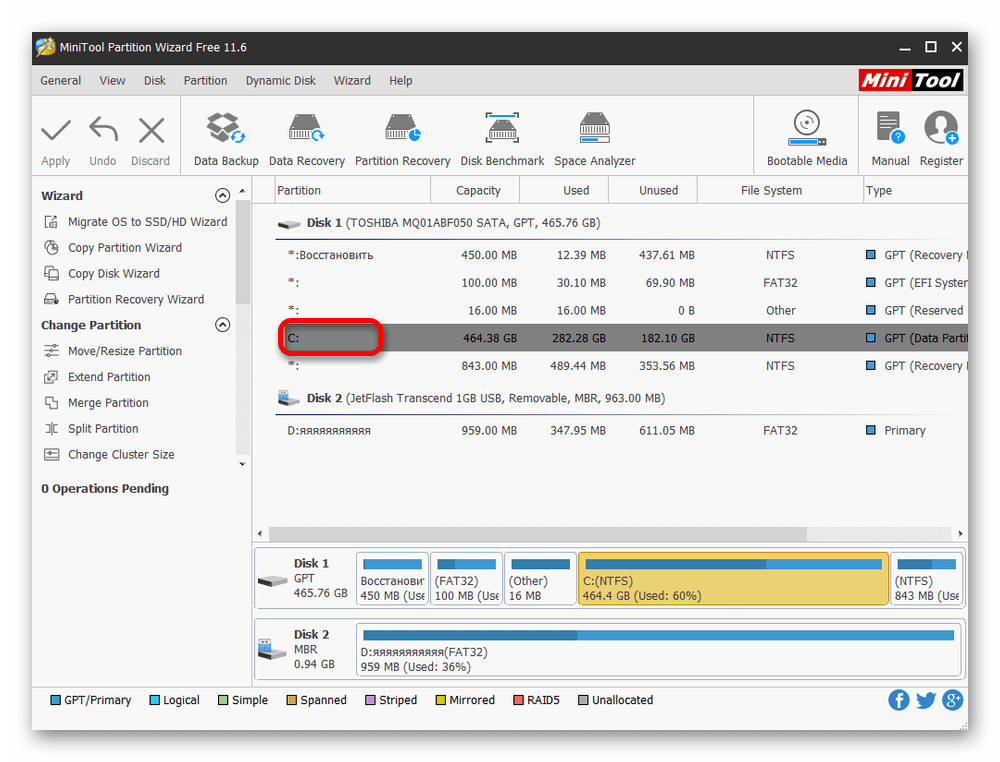1000x762 pixels.
Task: Click the MiniTool logo
Action: pyautogui.click(x=911, y=80)
